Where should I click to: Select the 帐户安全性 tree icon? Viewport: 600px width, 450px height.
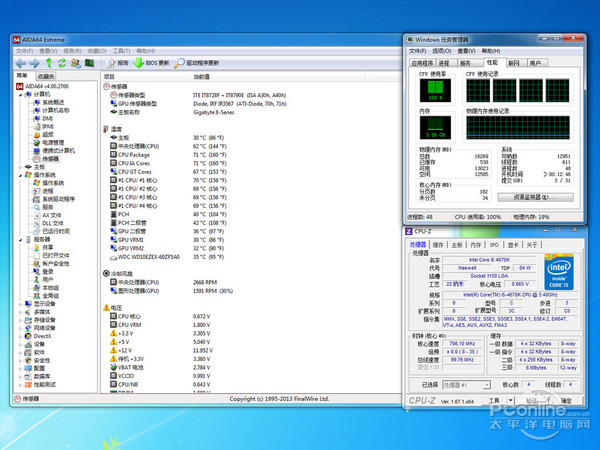(37, 264)
